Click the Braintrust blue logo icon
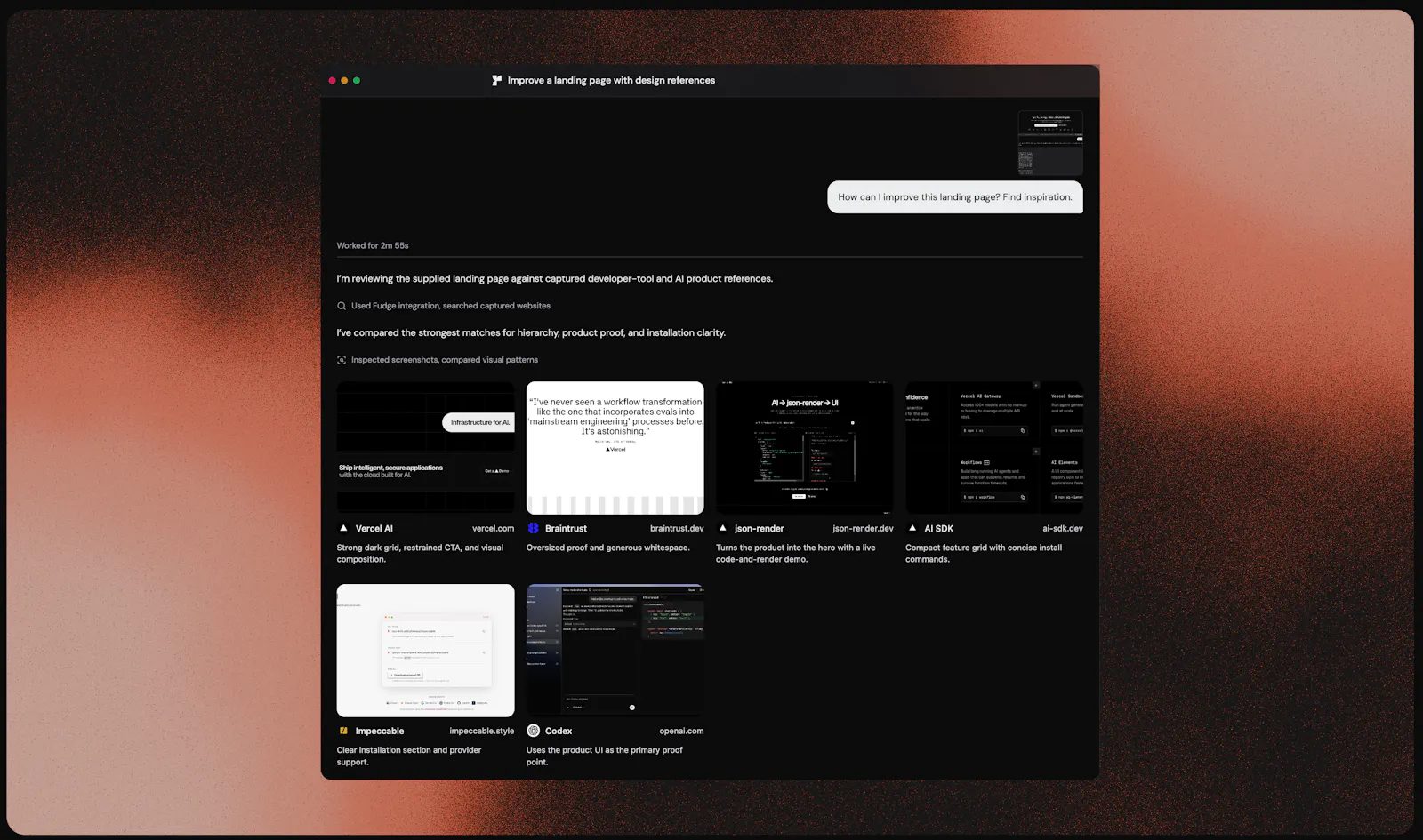This screenshot has width=1423, height=840. tap(533, 528)
